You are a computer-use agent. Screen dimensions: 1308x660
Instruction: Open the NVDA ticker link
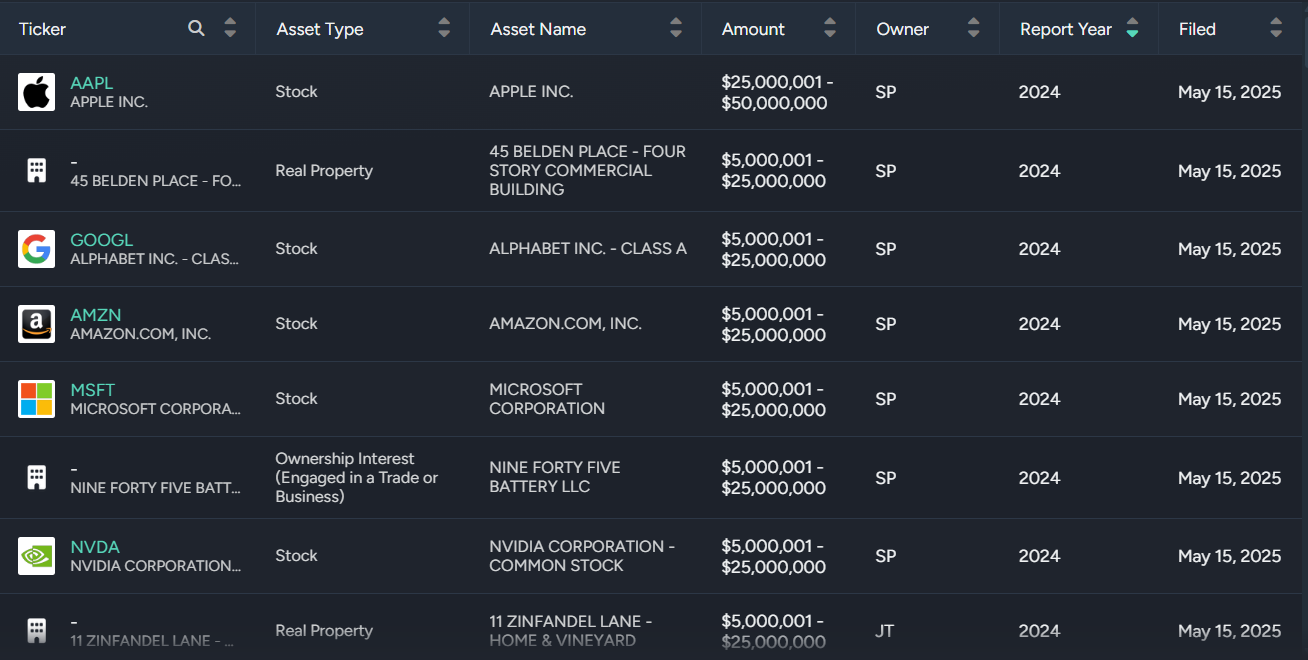click(95, 547)
